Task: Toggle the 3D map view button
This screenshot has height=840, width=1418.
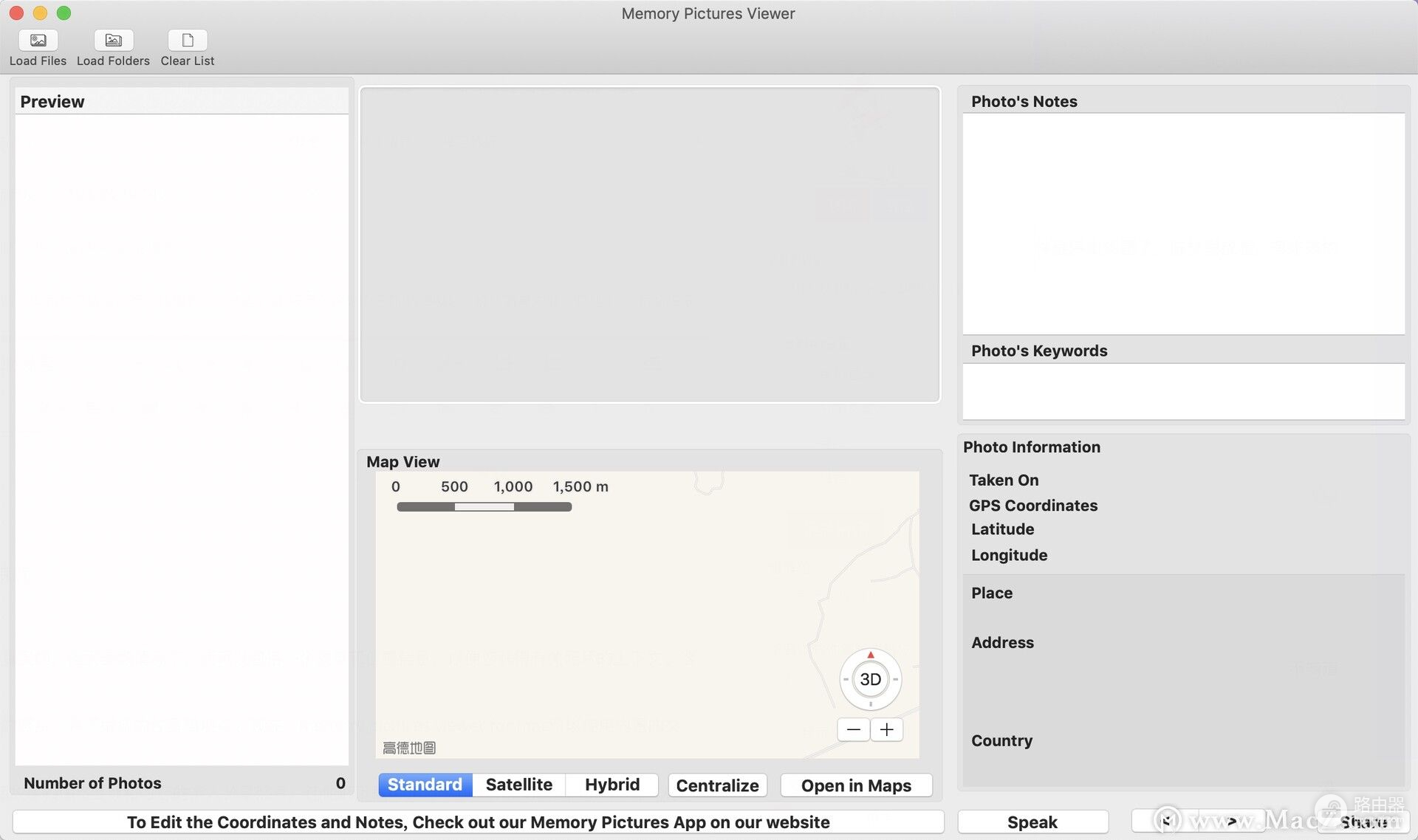Action: tap(870, 679)
